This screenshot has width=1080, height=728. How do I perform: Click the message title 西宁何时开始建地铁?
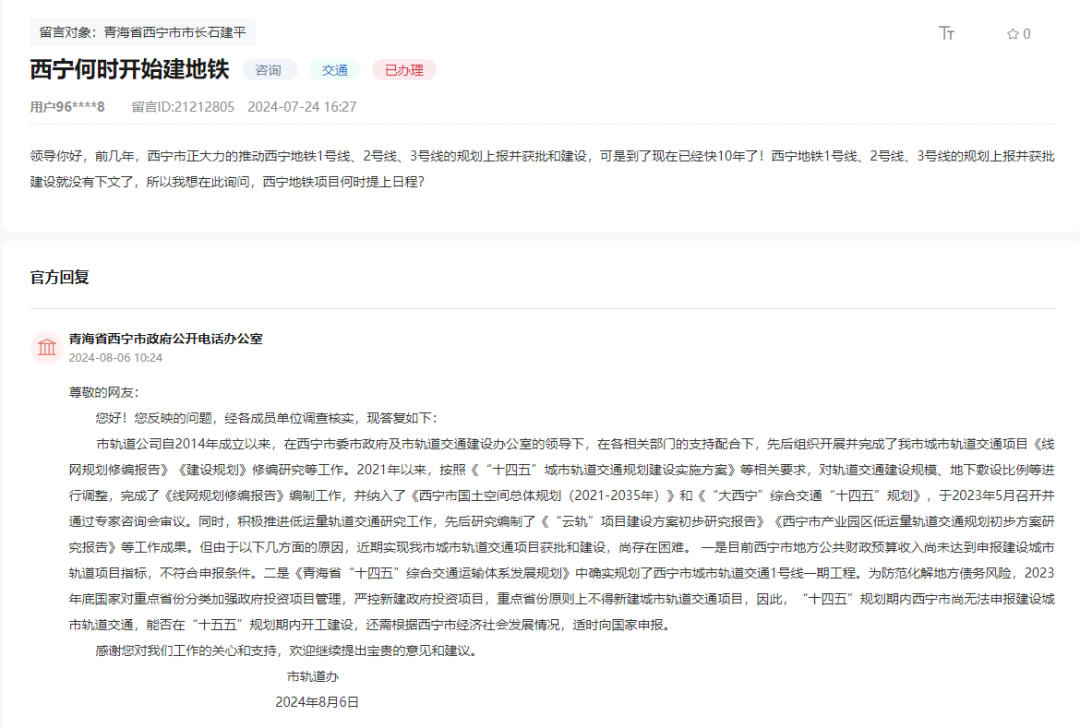130,71
